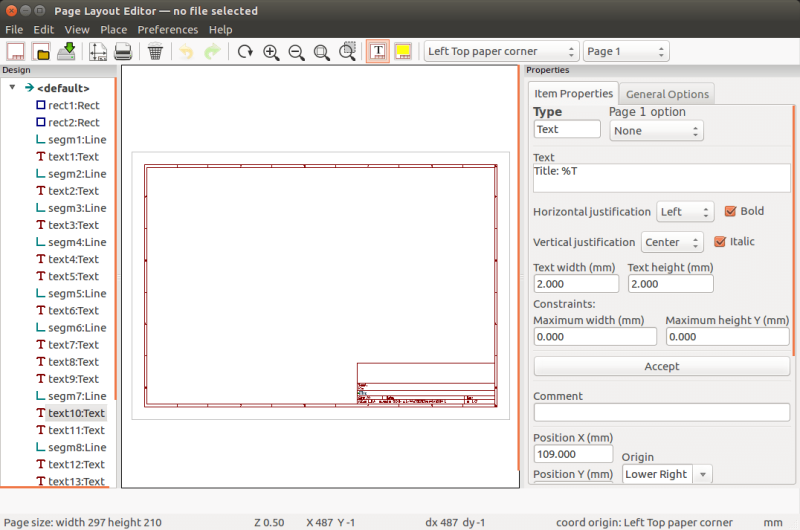
Task: Open the Help menu
Action: point(220,30)
